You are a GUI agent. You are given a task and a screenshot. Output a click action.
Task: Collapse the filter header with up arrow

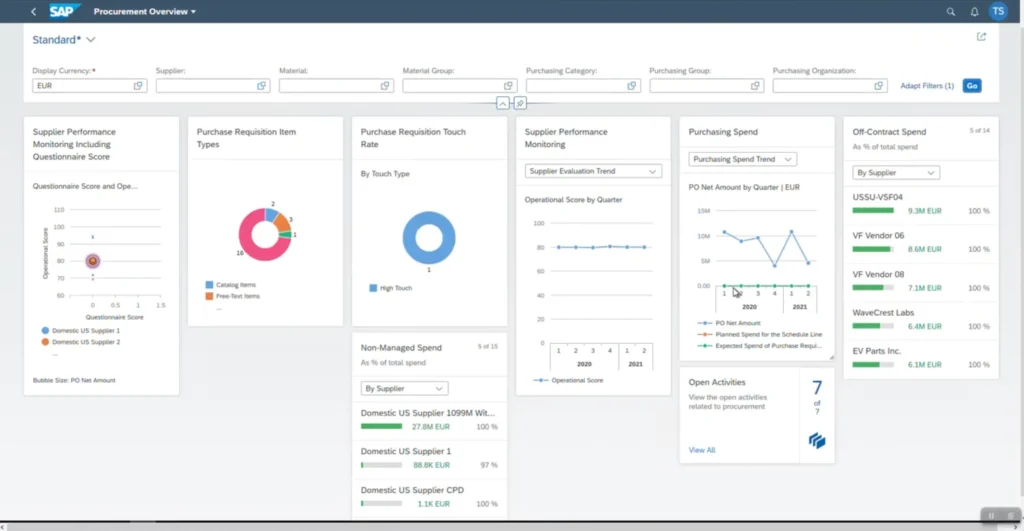tap(502, 103)
